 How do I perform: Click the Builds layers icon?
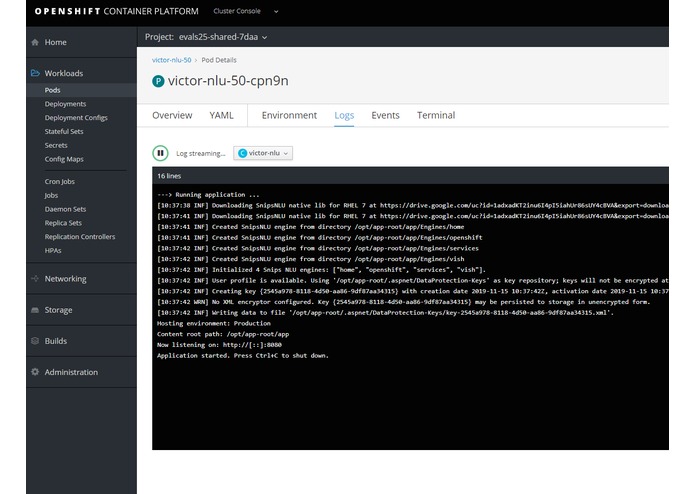[x=35, y=341]
